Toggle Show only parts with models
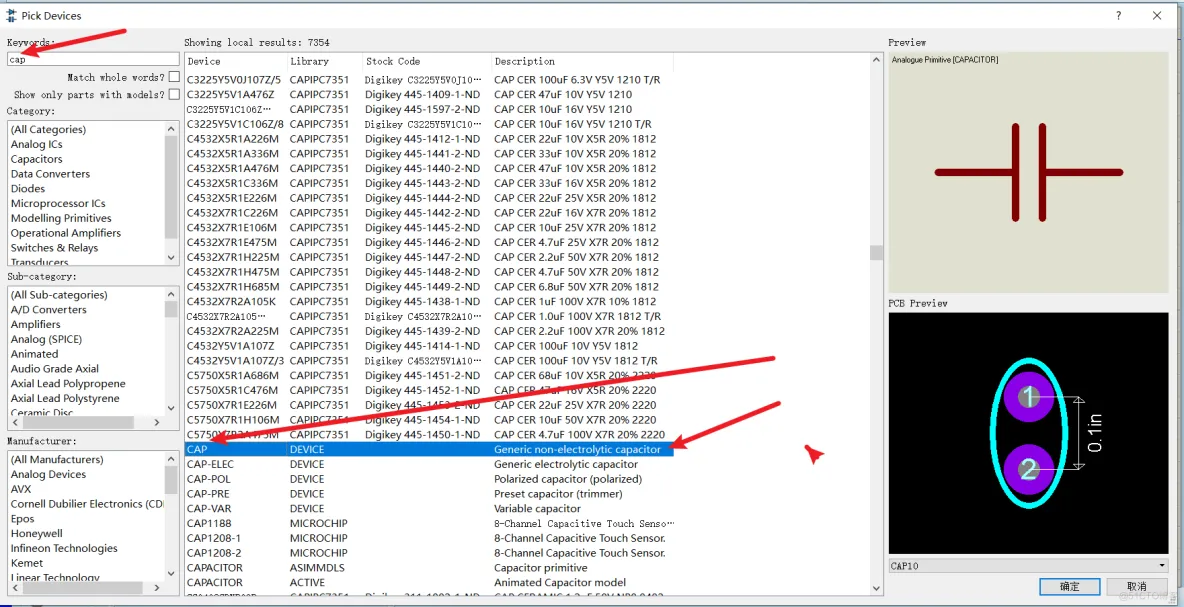Screen dimensions: 1184x607 [174, 94]
